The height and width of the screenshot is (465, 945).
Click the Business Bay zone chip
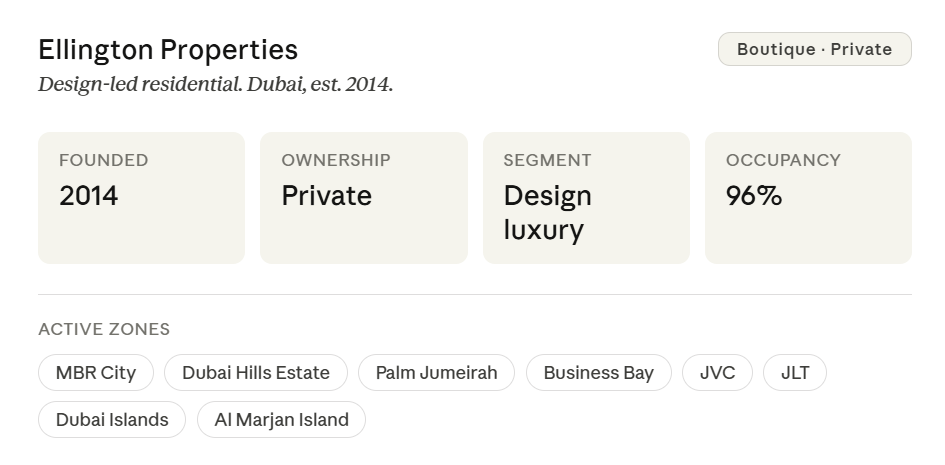coord(598,373)
